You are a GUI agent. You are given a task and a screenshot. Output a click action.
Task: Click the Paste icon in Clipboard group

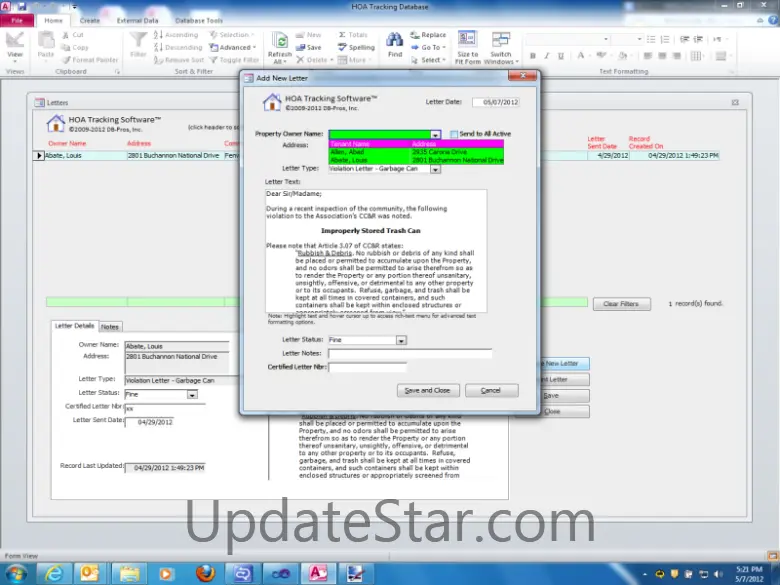click(46, 46)
